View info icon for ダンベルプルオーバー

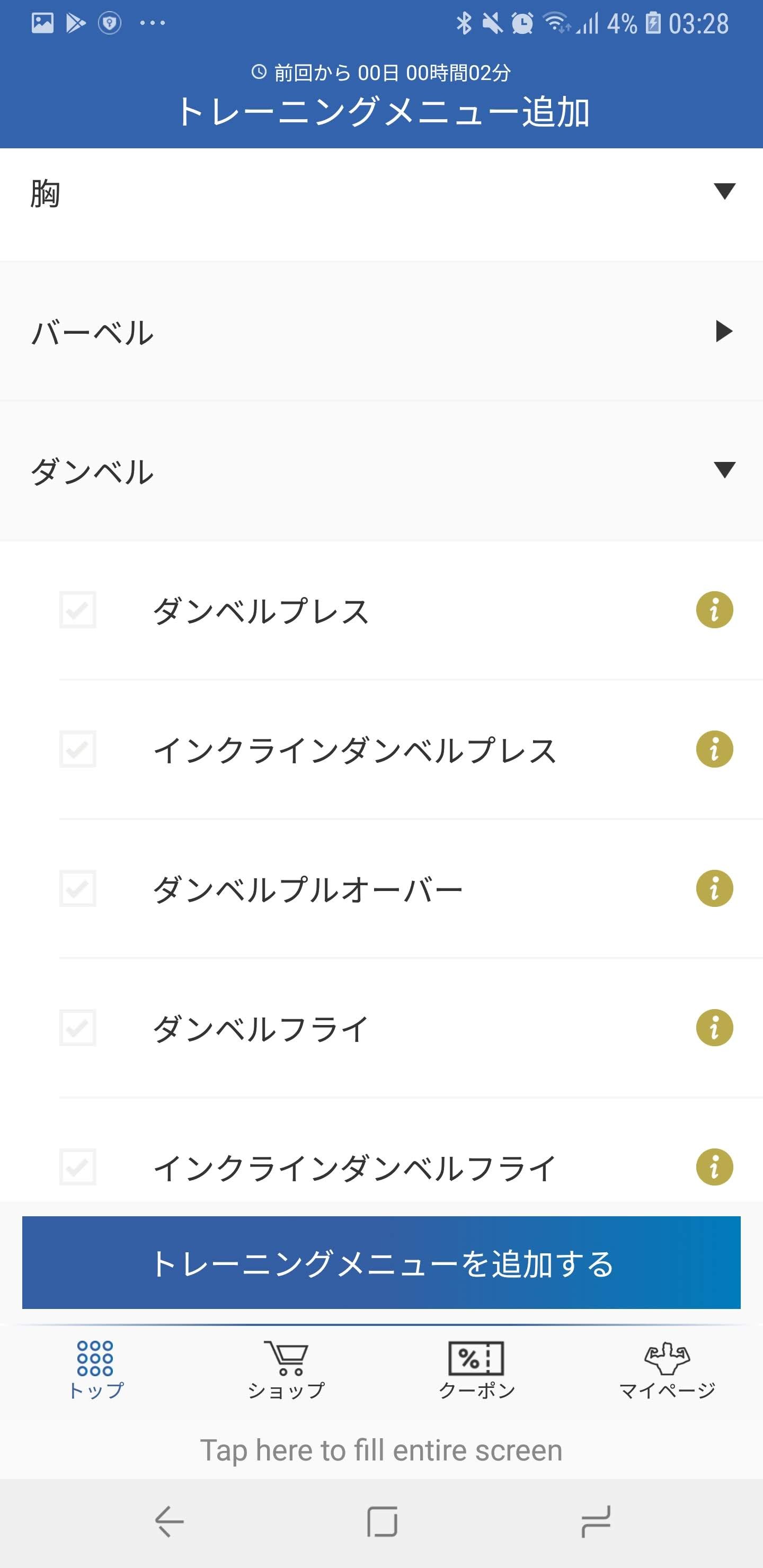click(714, 889)
